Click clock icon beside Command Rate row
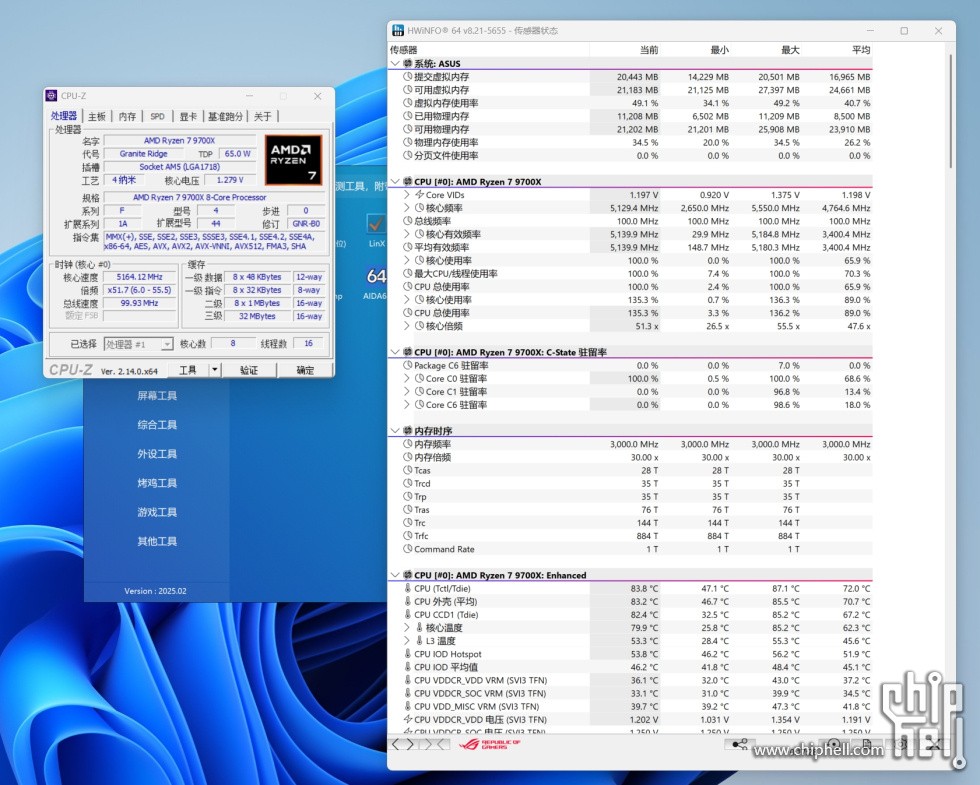Screen dimensions: 980x785 click(408, 549)
